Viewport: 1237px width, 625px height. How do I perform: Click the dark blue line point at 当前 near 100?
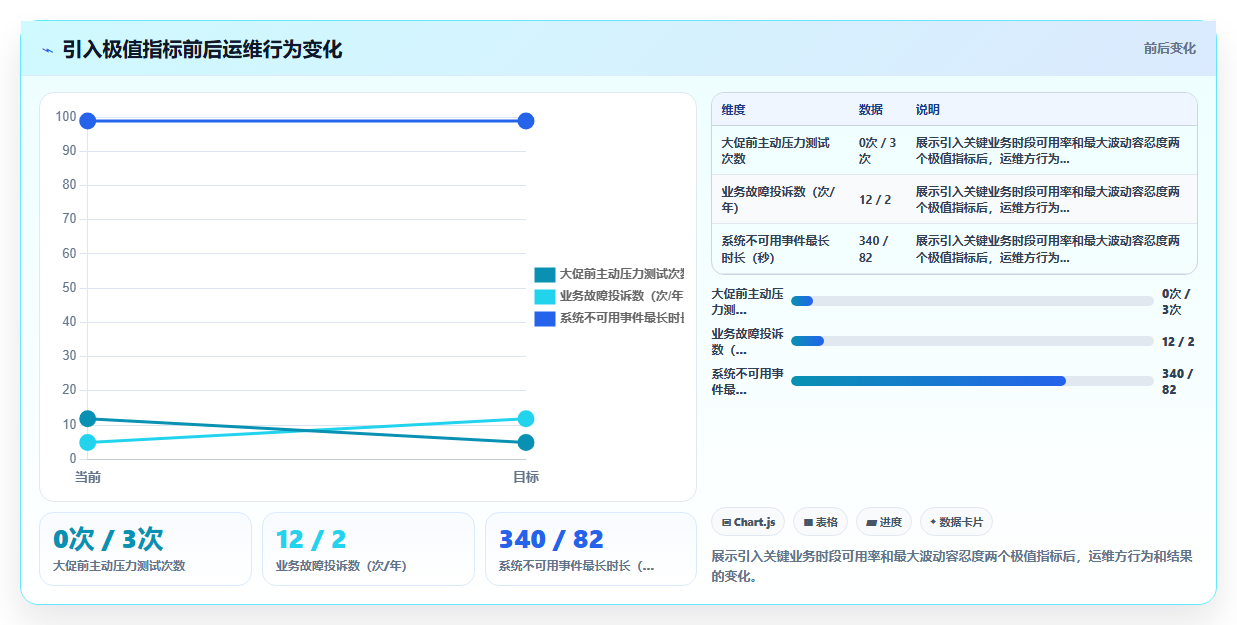tap(88, 121)
